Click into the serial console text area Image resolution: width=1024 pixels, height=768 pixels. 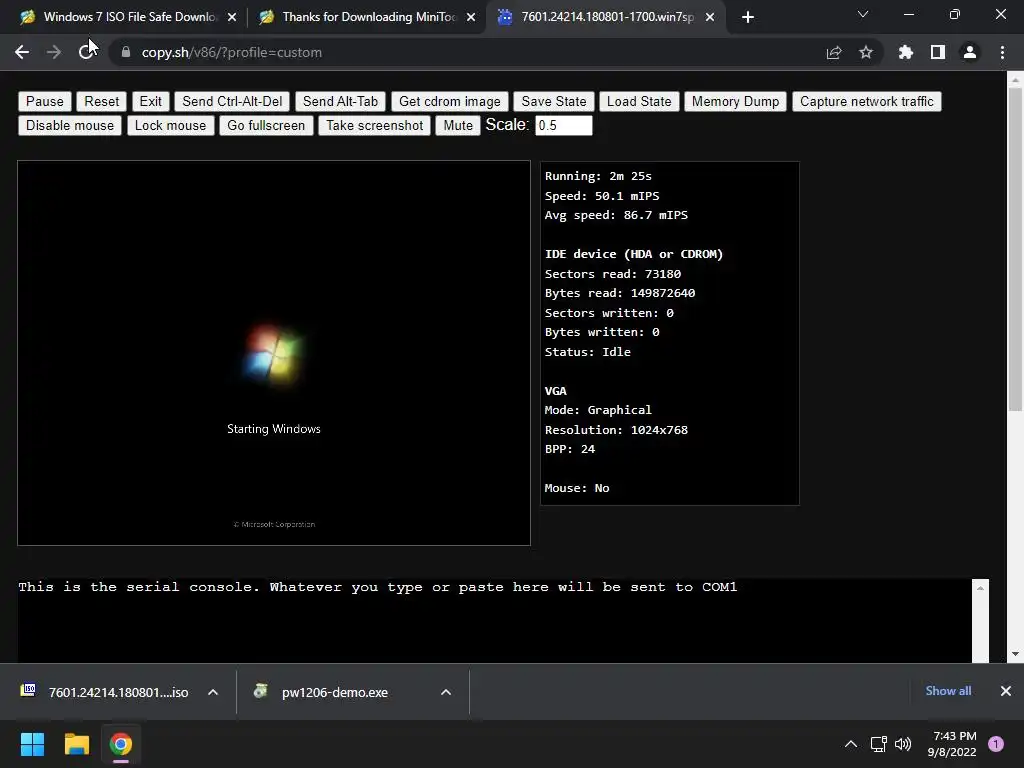pos(494,620)
